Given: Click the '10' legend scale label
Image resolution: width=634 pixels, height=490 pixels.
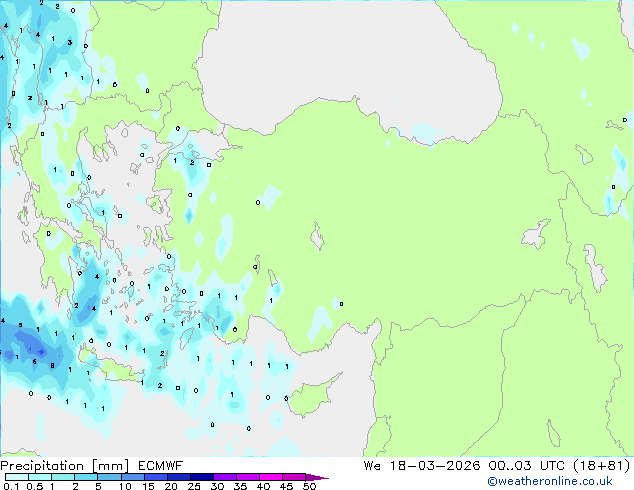Looking at the screenshot, I should (x=125, y=486).
